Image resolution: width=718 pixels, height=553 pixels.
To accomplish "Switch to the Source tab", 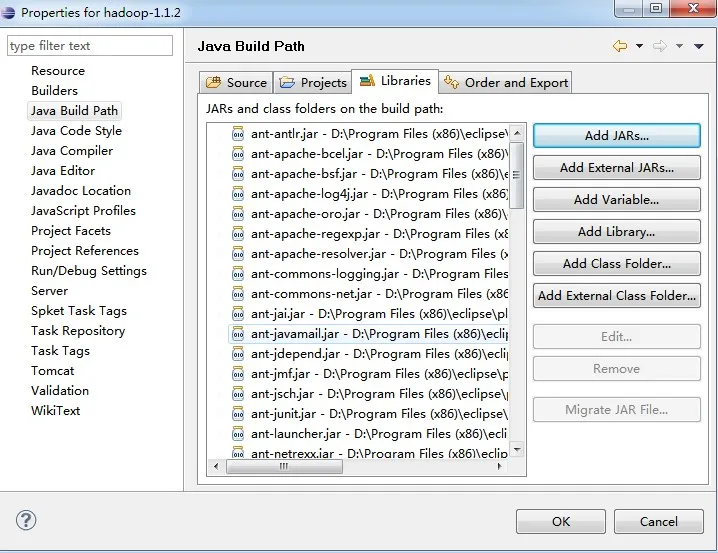I will 236,82.
